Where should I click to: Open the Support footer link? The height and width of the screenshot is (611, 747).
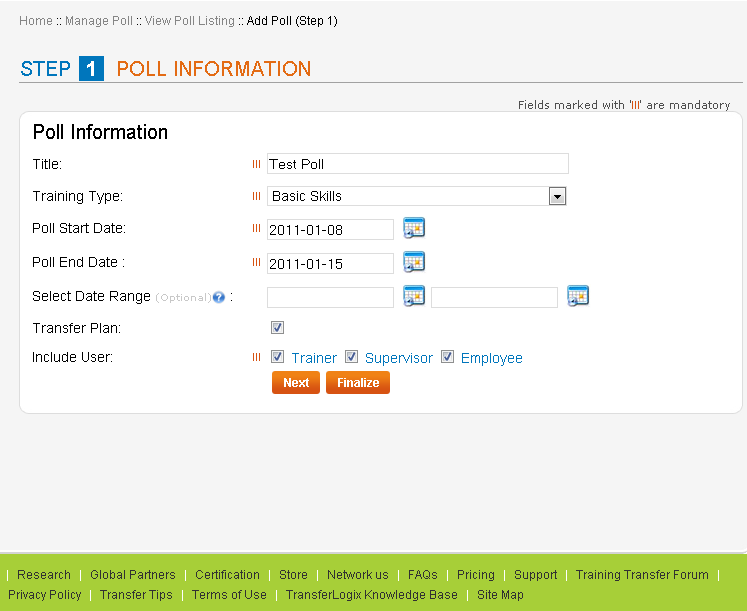point(535,575)
